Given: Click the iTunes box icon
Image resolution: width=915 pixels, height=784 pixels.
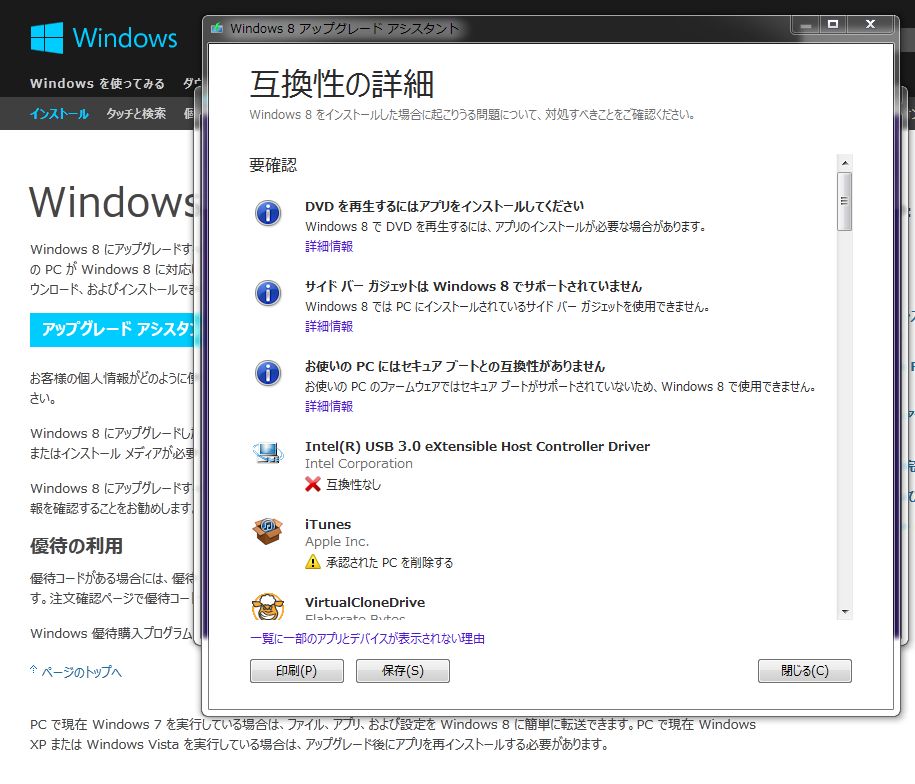Looking at the screenshot, I should pos(268,531).
